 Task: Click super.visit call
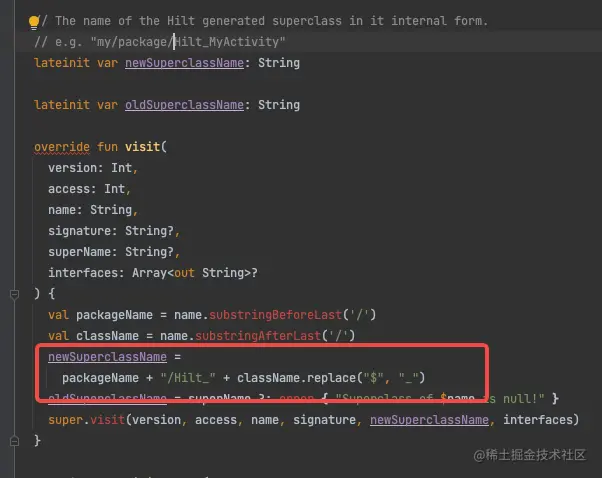(x=87, y=420)
